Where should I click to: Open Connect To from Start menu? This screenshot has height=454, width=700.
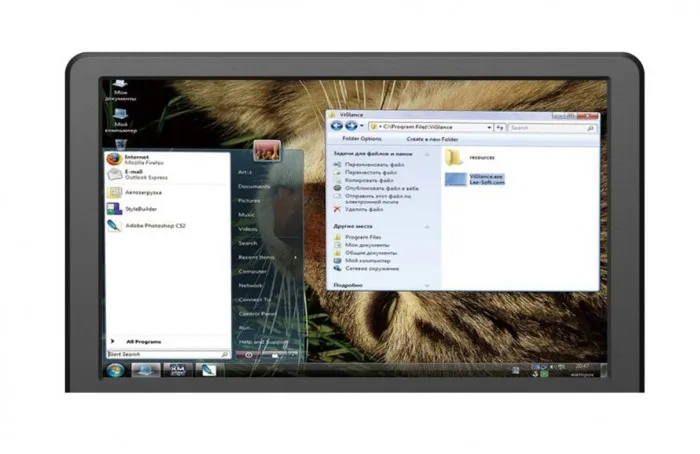pos(254,300)
